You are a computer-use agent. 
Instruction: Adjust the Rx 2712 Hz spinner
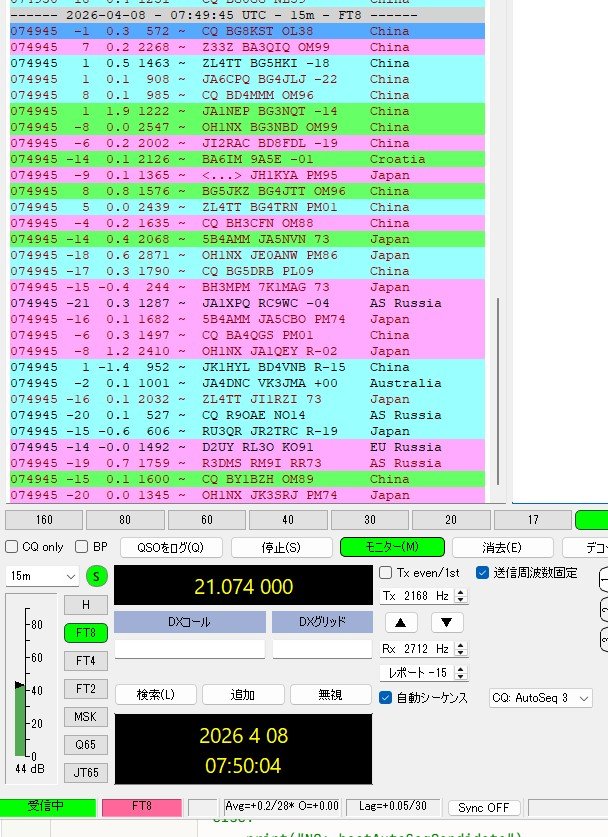pos(461,649)
